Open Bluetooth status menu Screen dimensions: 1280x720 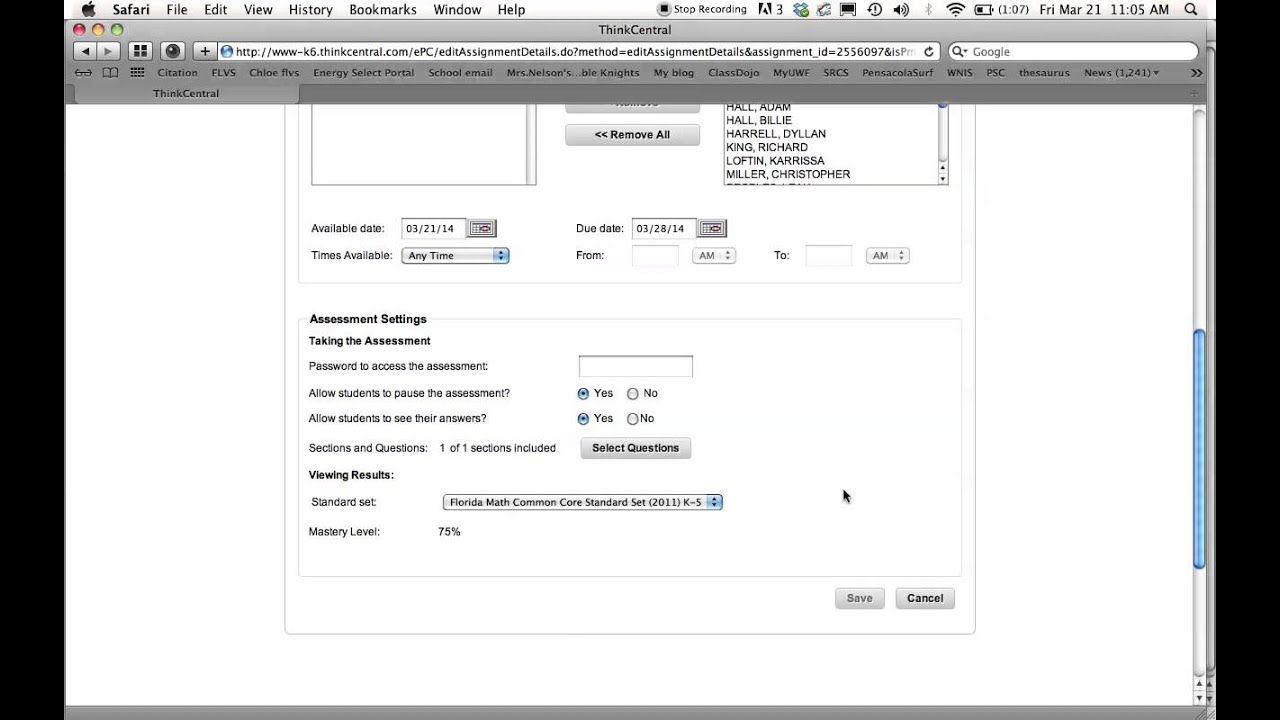coord(928,9)
